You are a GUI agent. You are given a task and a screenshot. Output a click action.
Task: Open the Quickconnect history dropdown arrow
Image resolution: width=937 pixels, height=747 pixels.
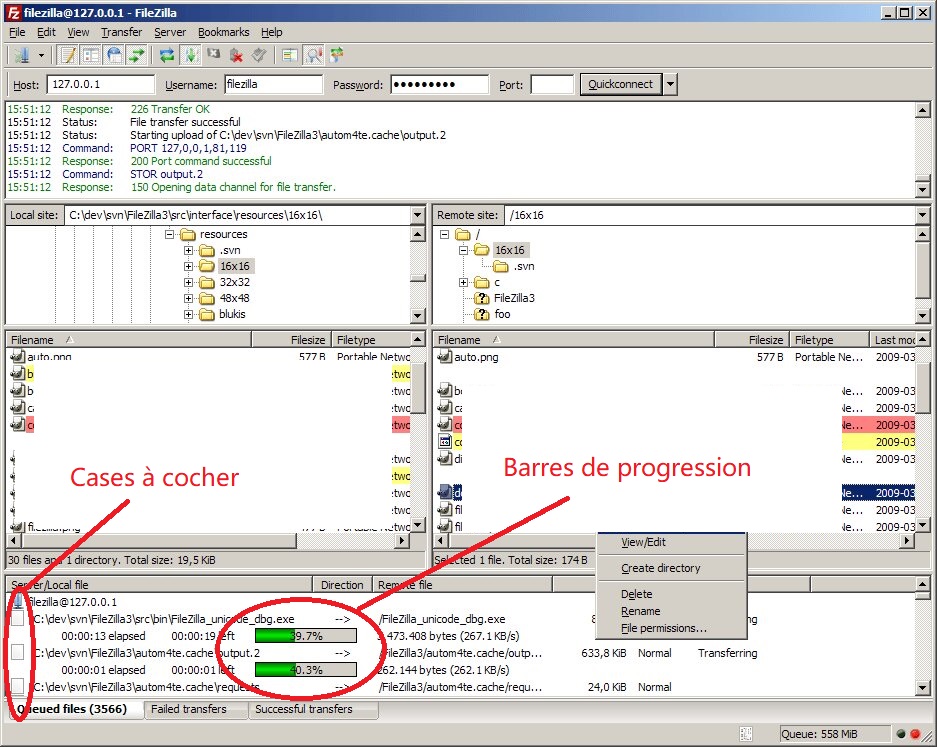point(670,84)
